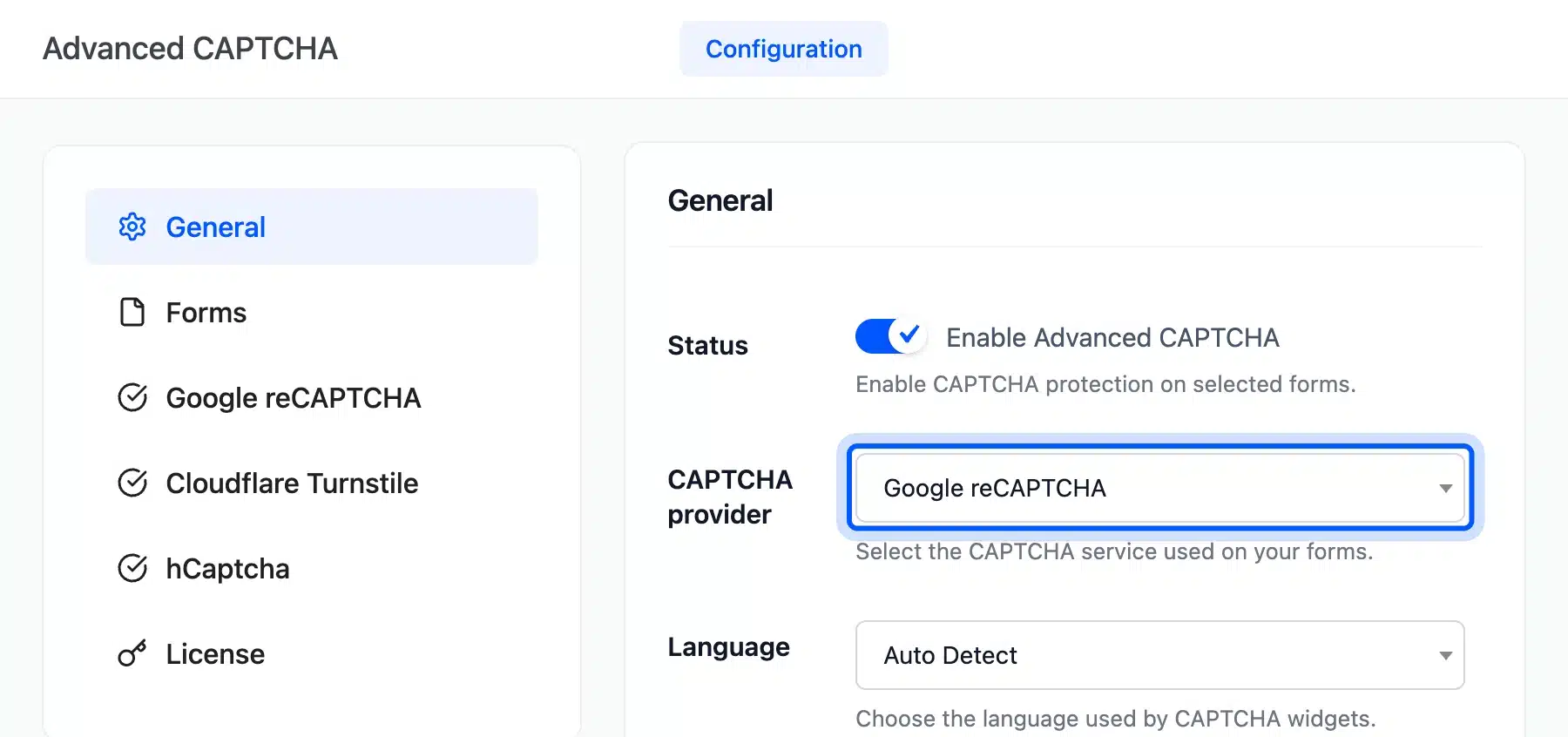Click the Google reCAPTCHA checkmark icon
1568x737 pixels.
[x=132, y=397]
